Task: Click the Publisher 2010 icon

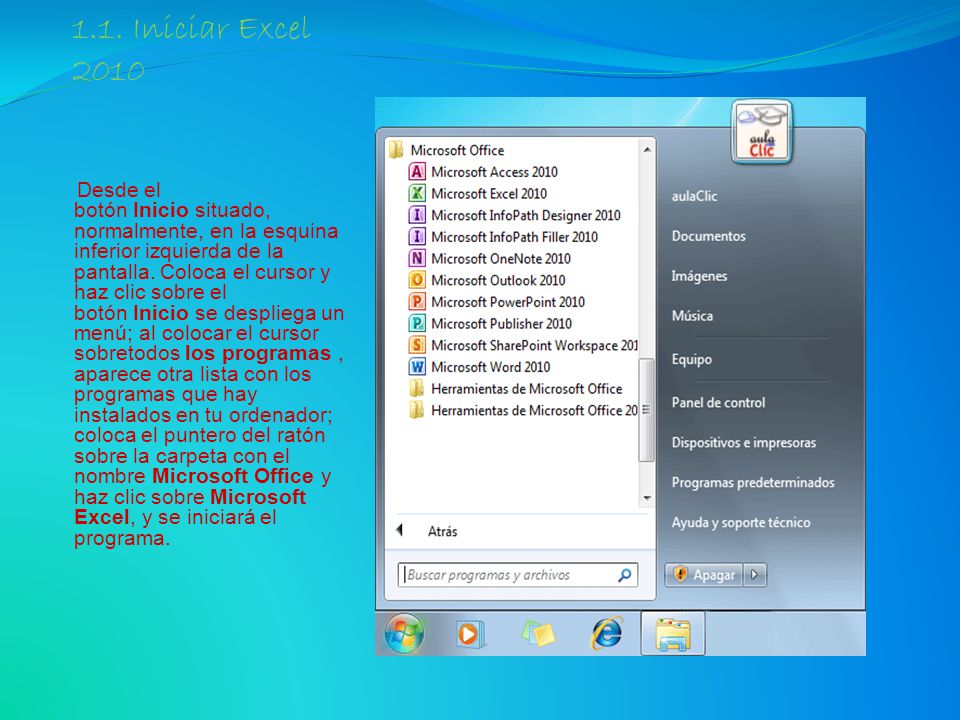Action: click(x=417, y=323)
